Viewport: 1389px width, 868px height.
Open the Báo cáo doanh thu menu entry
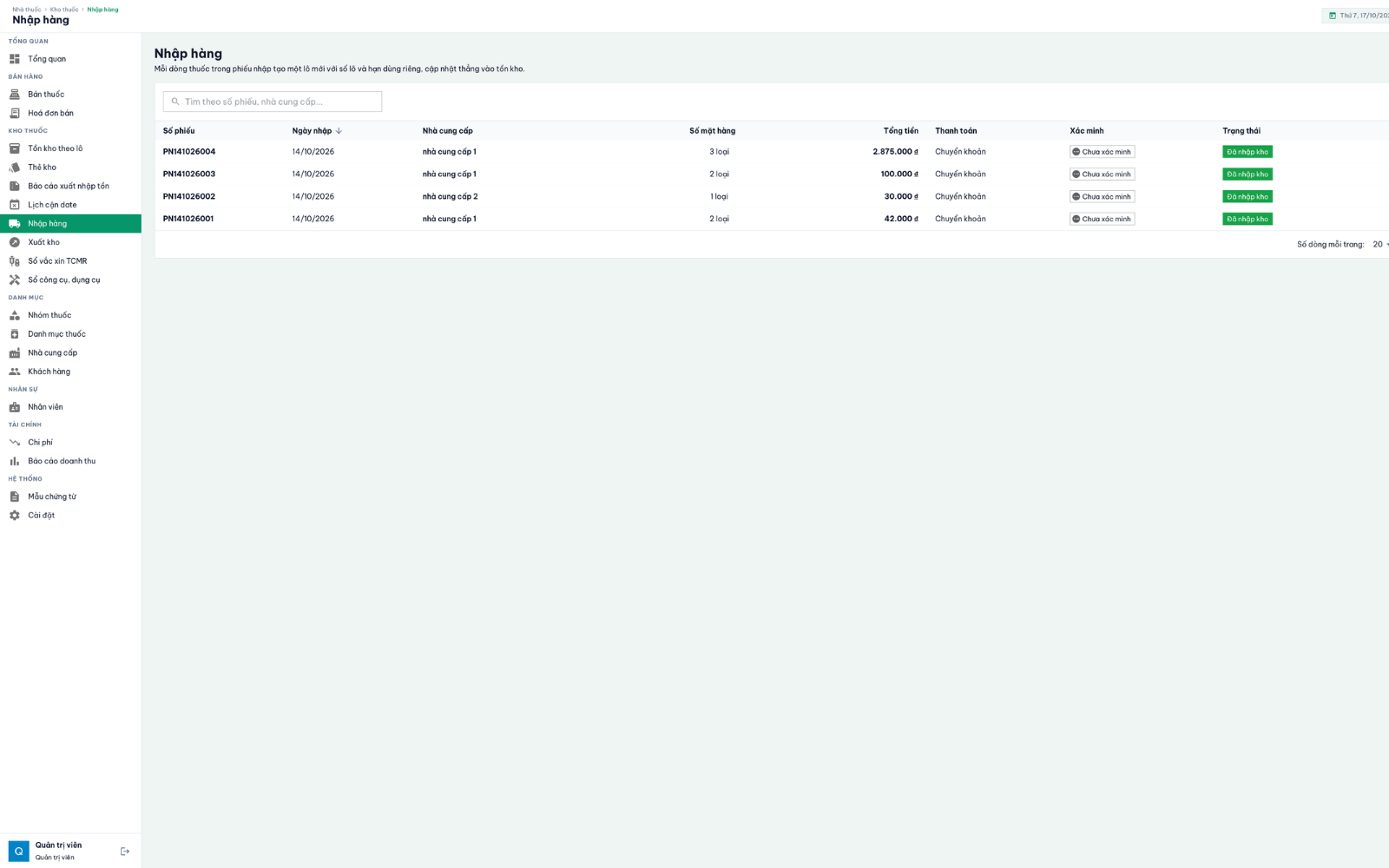(x=70, y=461)
